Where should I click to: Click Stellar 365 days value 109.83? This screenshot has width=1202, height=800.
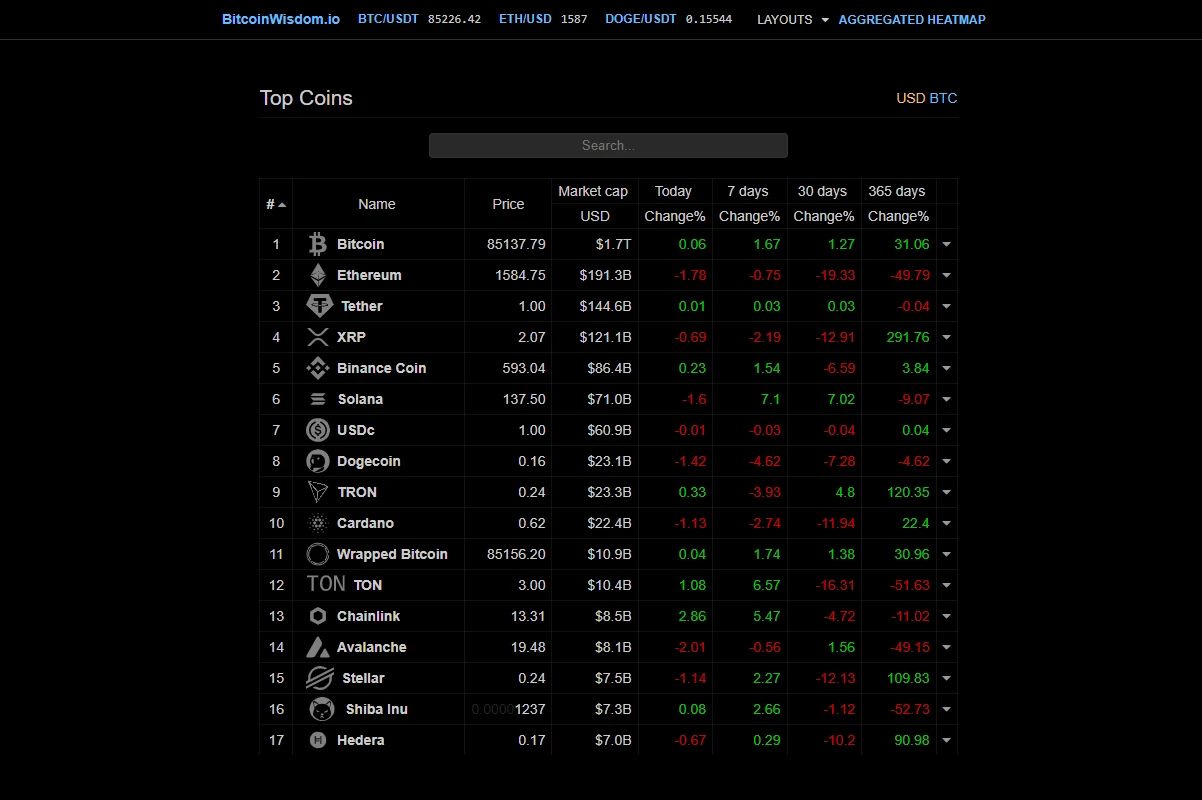[908, 678]
